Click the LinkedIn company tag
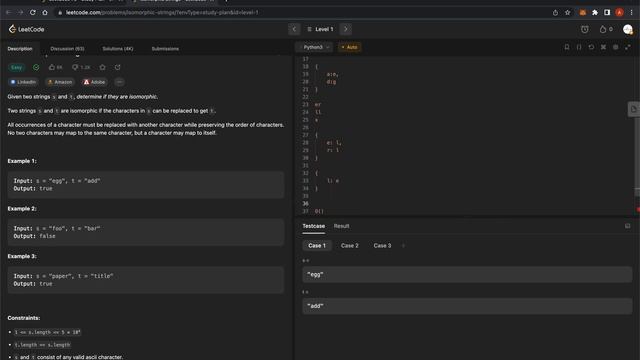 [x=23, y=82]
